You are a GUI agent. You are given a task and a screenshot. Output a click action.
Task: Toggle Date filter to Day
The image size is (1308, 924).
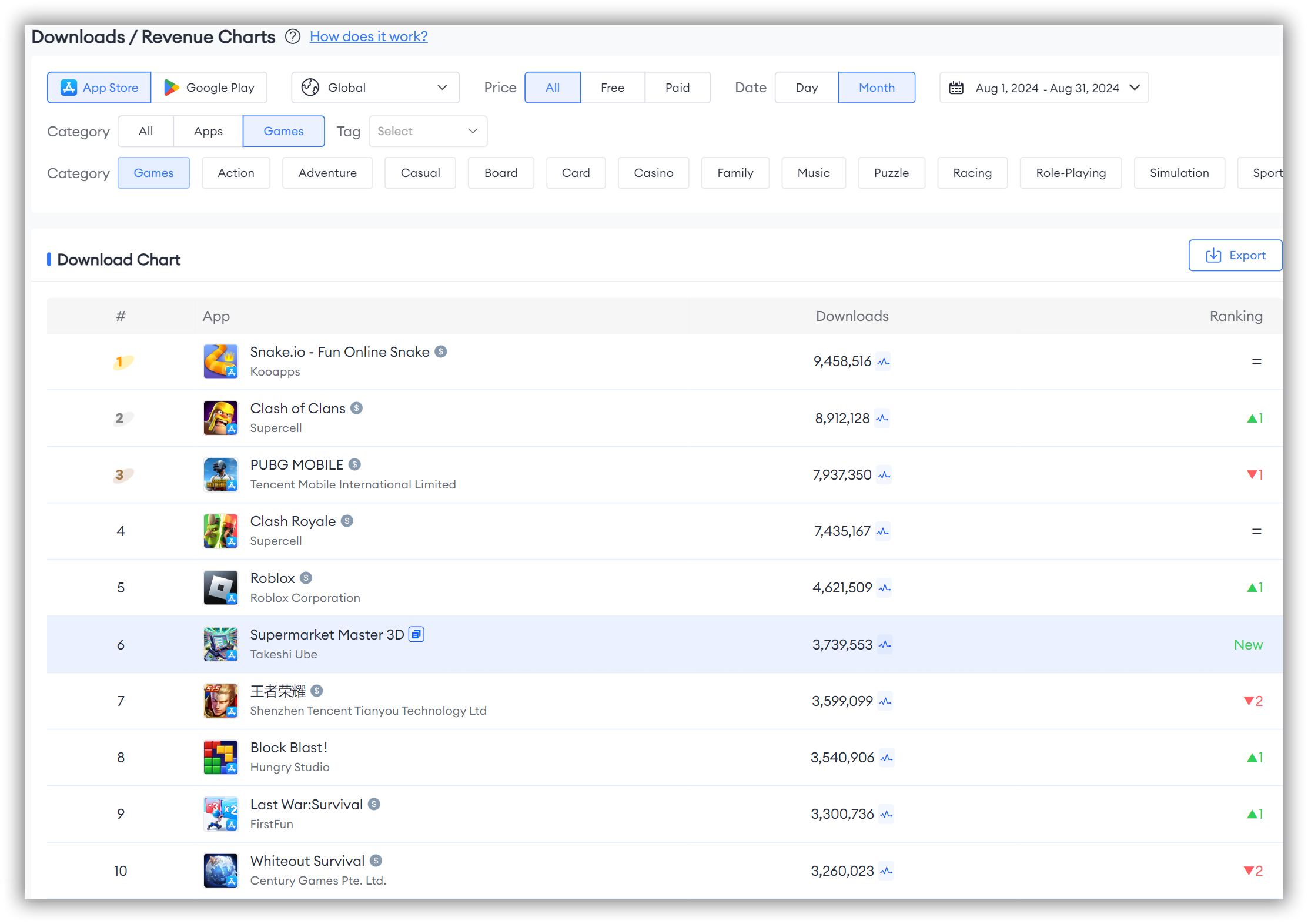coord(806,87)
